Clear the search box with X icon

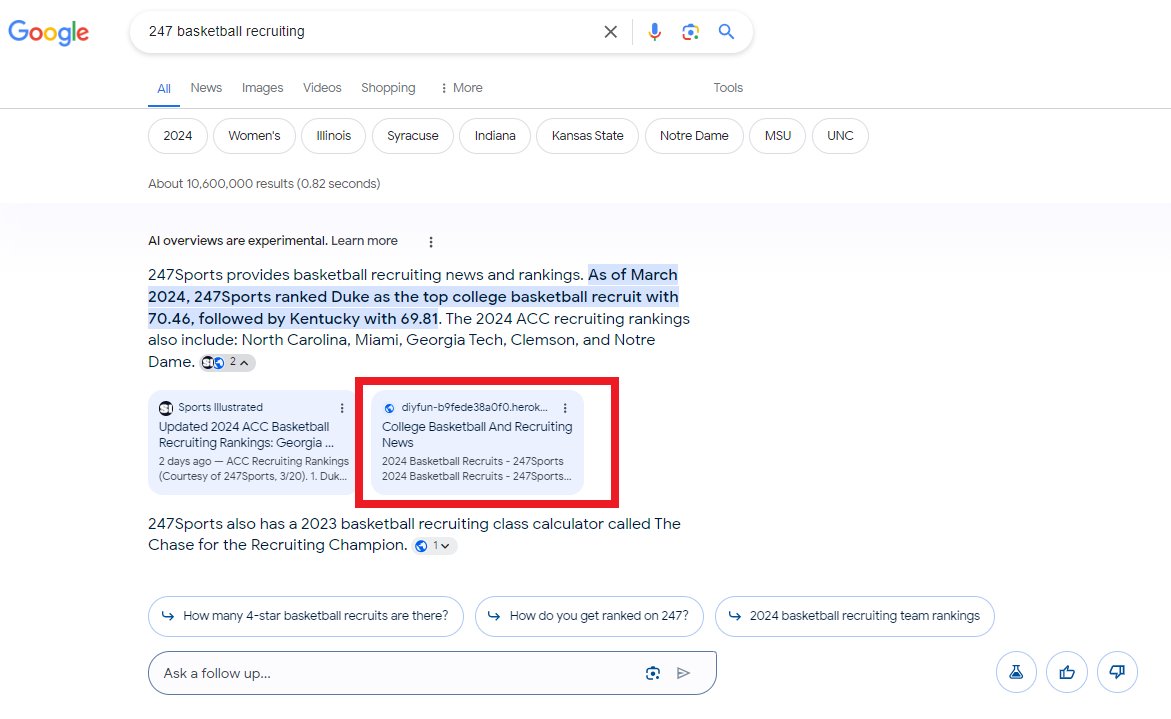pos(611,31)
